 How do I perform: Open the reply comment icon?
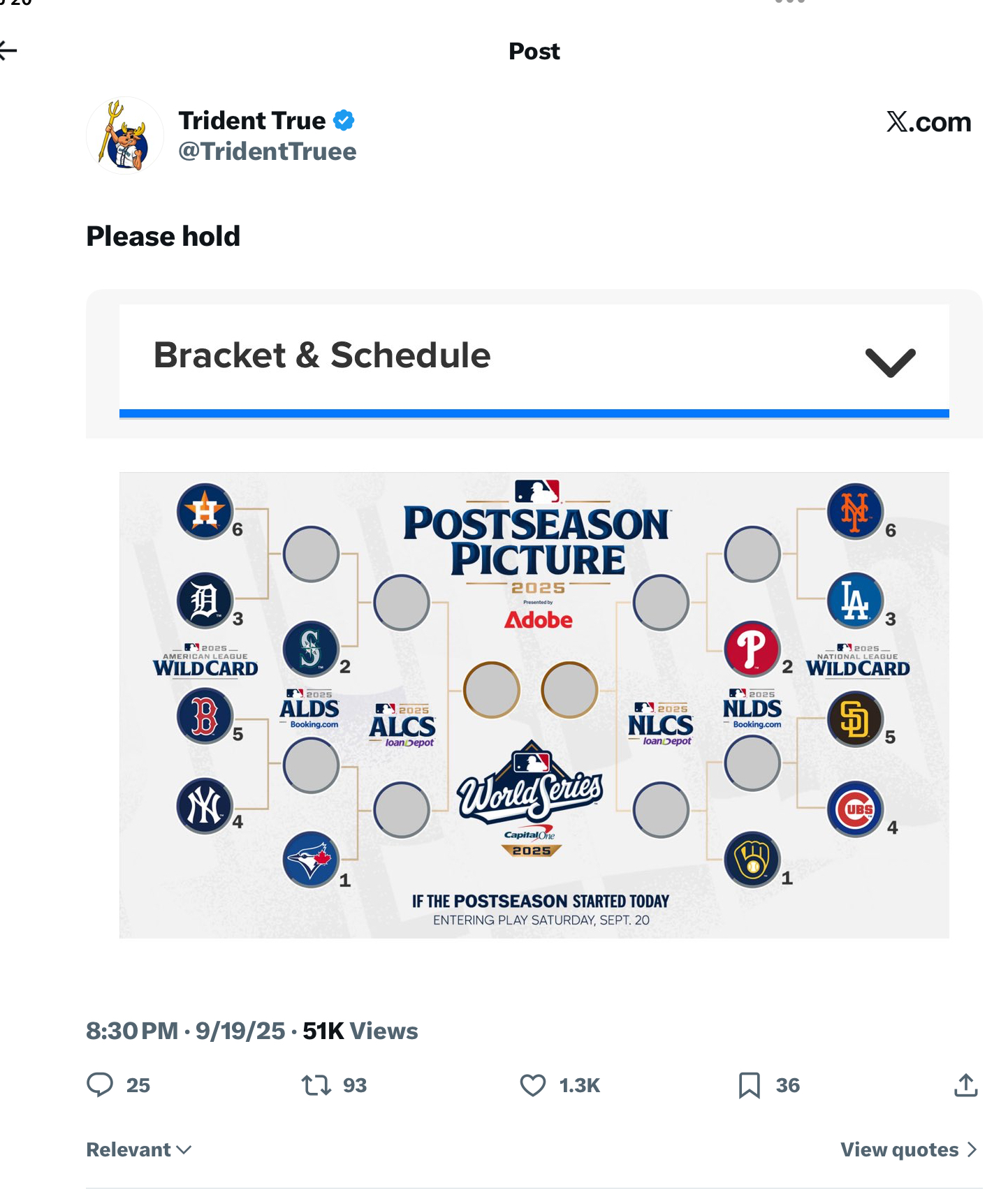pos(100,1084)
